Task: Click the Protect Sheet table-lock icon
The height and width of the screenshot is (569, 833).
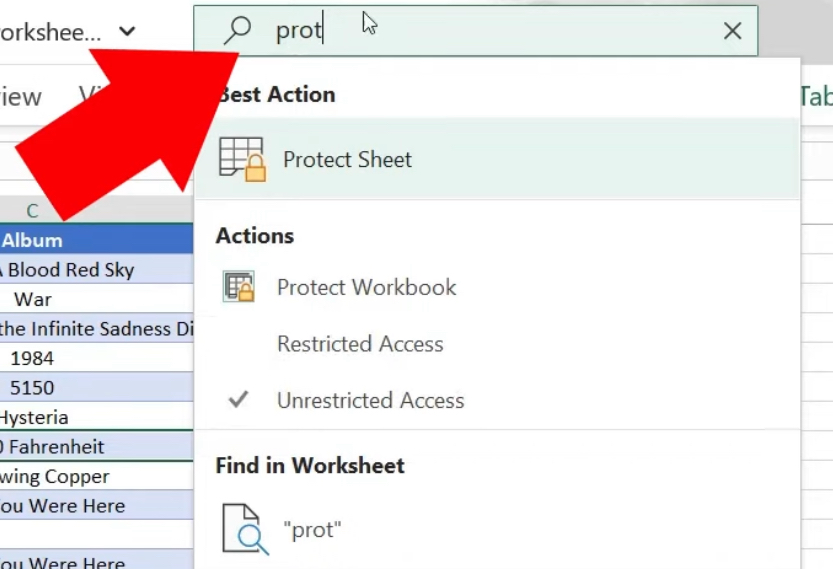Action: pos(242,159)
